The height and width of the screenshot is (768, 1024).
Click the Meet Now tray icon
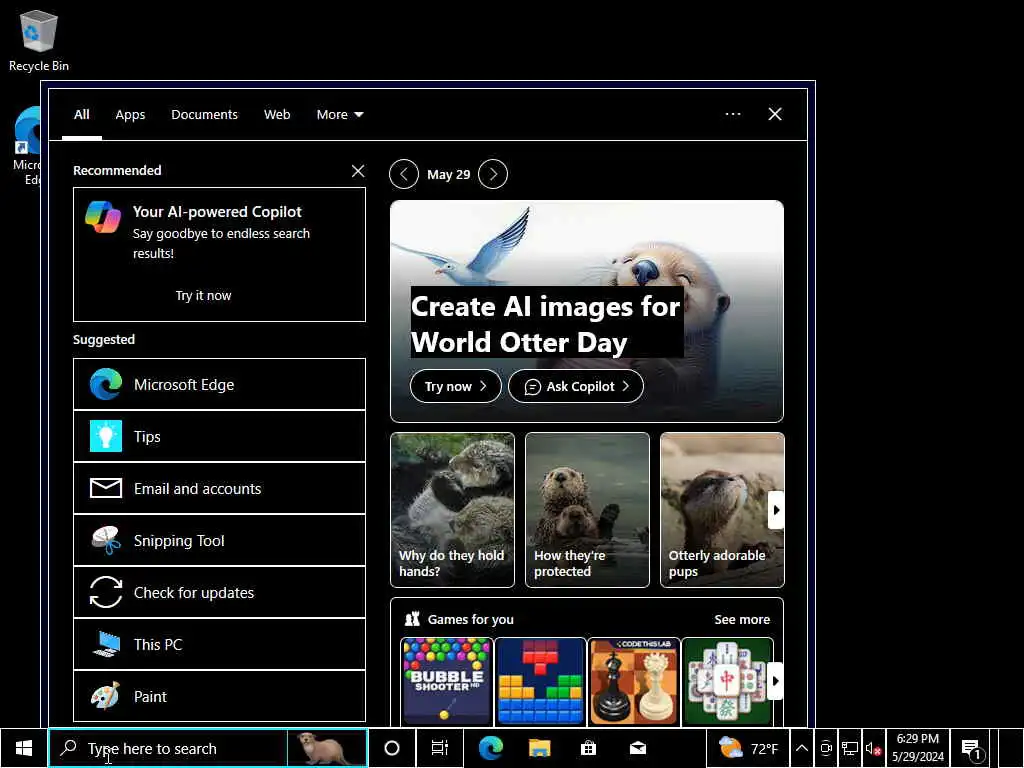(826, 748)
